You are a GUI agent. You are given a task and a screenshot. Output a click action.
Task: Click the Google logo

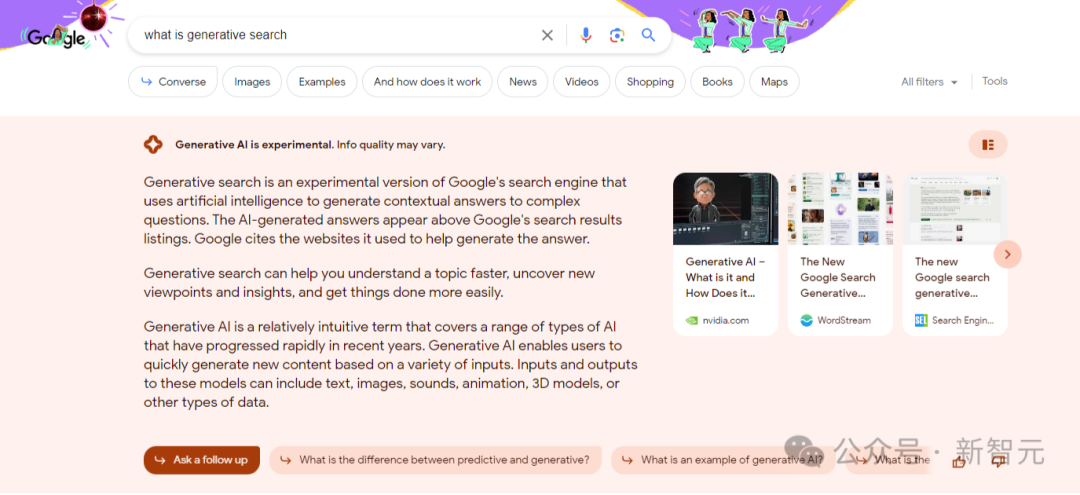pos(56,37)
